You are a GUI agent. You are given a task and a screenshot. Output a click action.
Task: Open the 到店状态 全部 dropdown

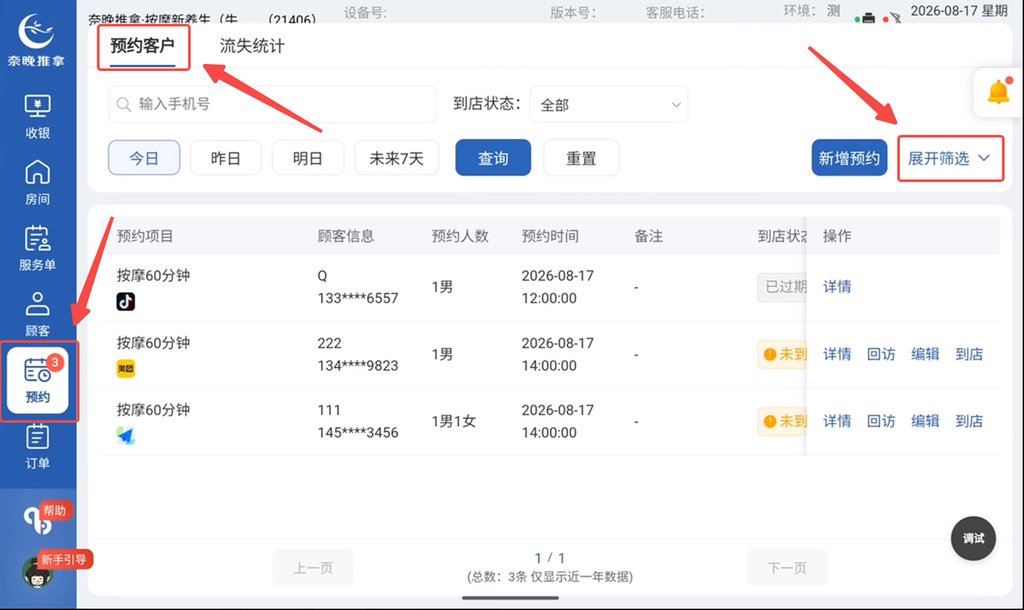click(x=609, y=104)
